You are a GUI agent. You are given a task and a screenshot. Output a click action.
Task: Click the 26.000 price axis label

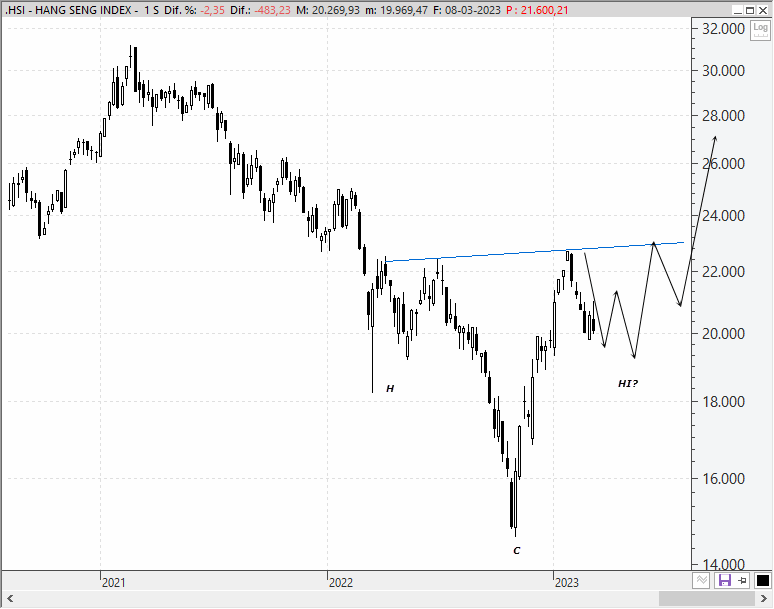click(x=723, y=164)
